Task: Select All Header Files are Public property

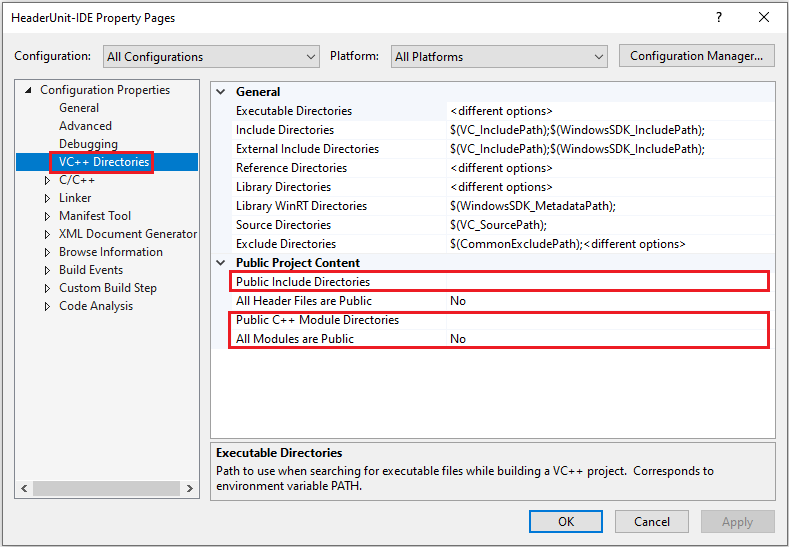Action: tap(503, 301)
